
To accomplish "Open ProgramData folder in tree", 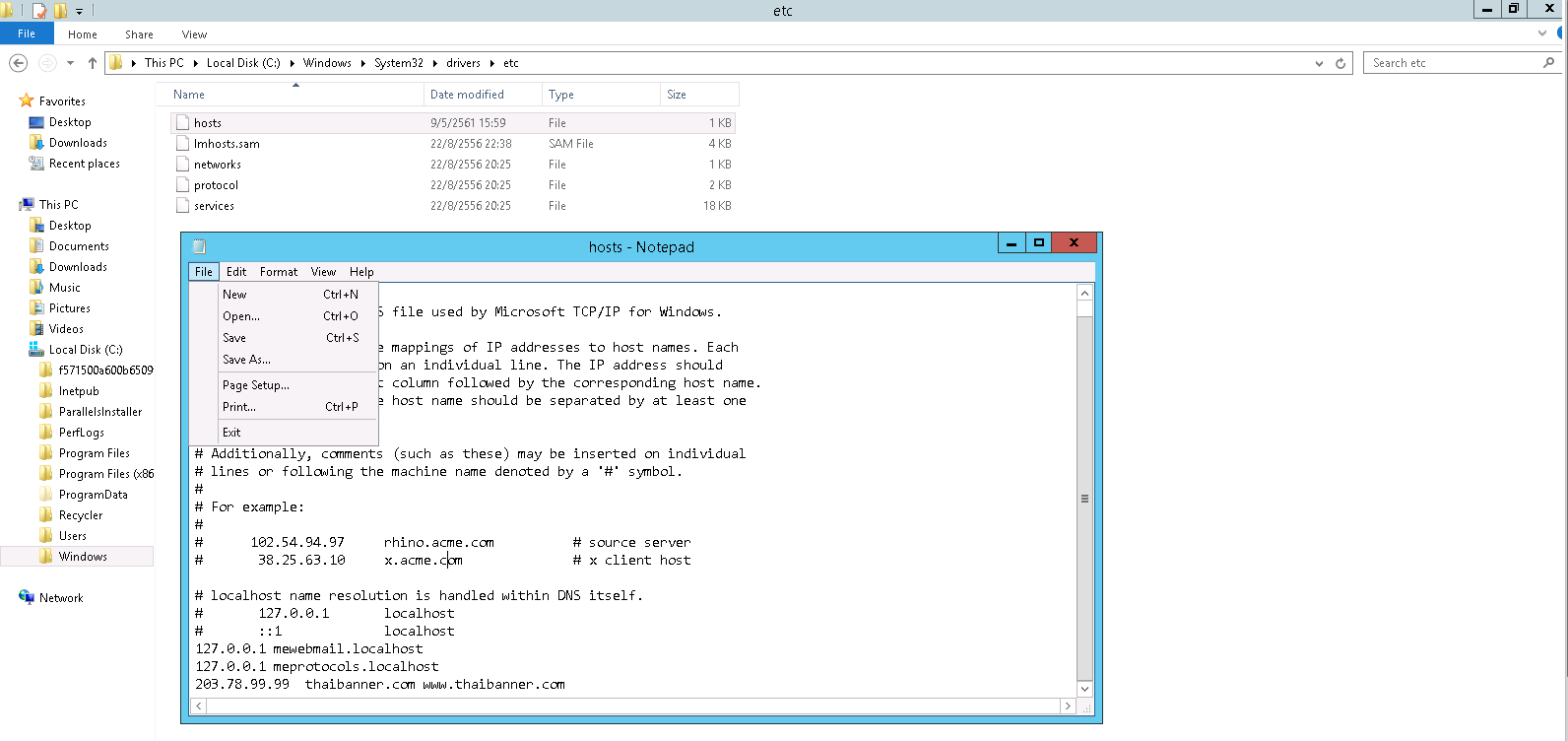I will [94, 495].
